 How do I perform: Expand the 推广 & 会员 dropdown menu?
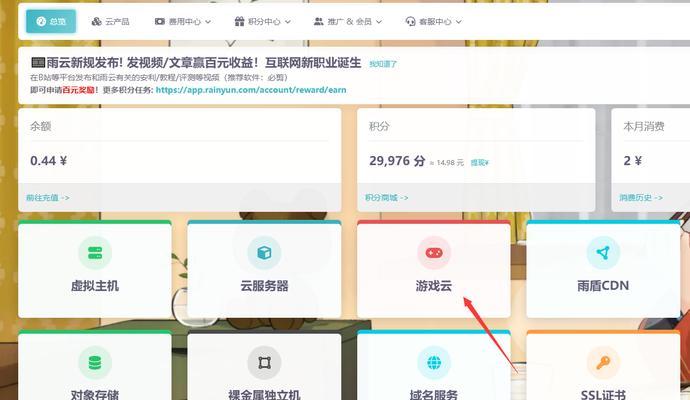348,22
